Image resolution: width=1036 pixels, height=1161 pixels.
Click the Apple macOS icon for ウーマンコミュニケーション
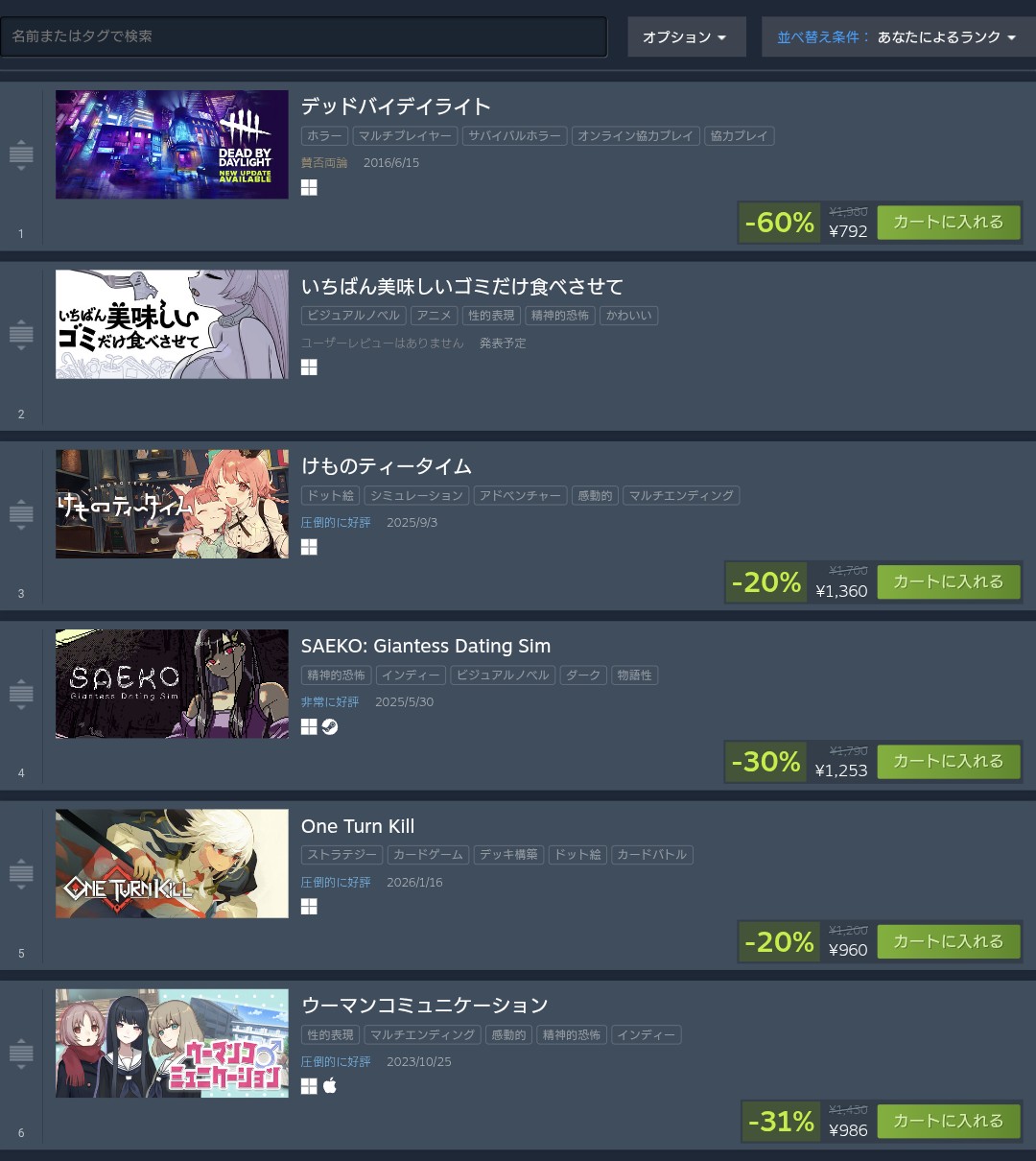pos(330,1086)
